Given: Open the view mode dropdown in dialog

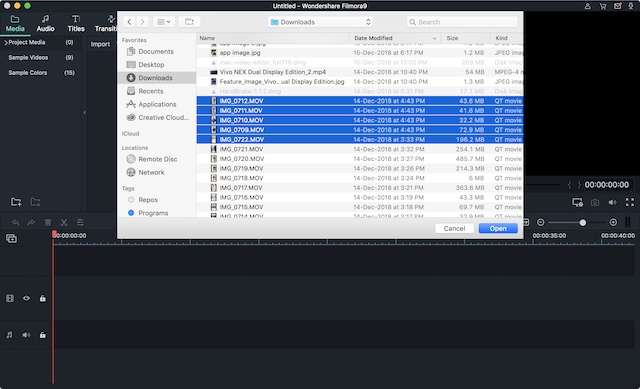Looking at the screenshot, I should point(164,22).
